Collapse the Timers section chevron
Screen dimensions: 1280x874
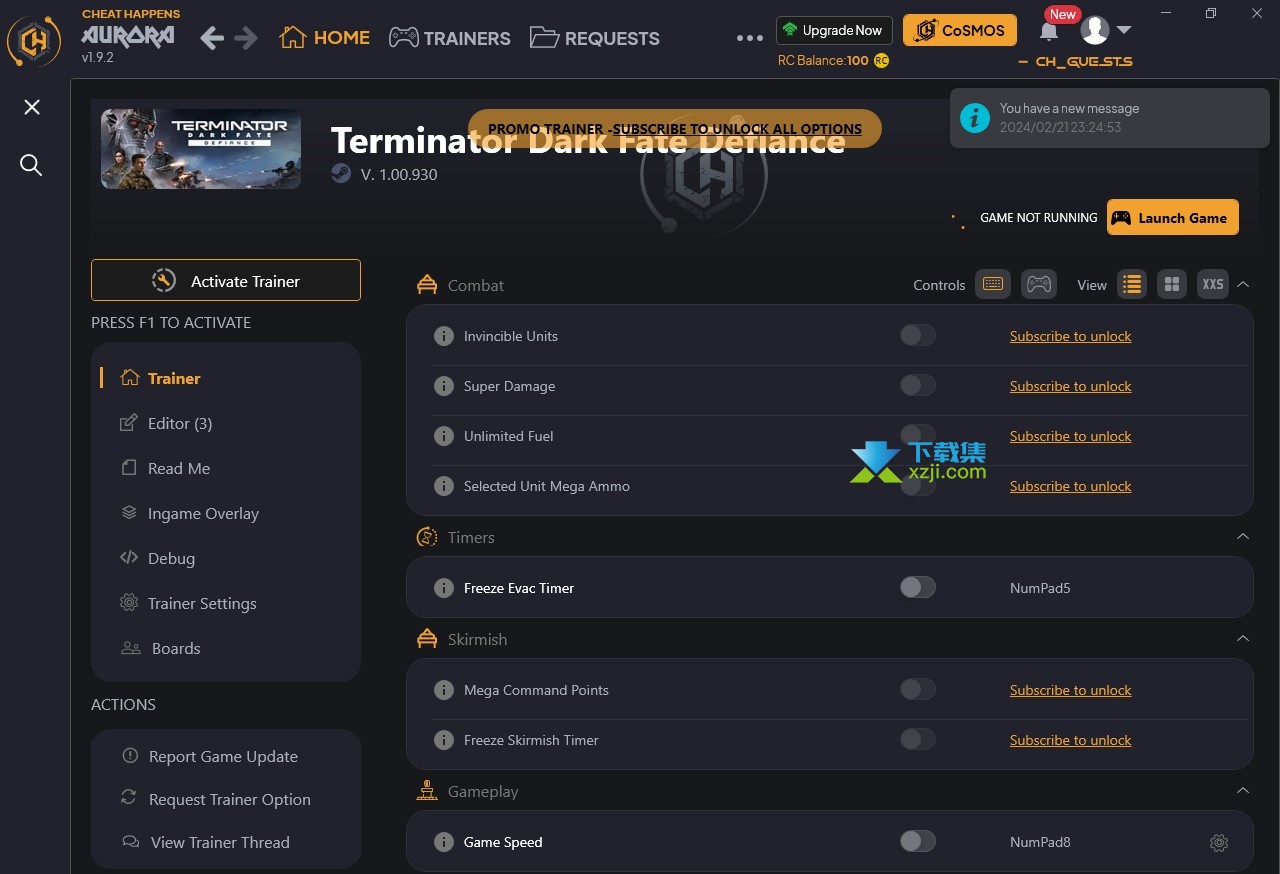coord(1243,537)
